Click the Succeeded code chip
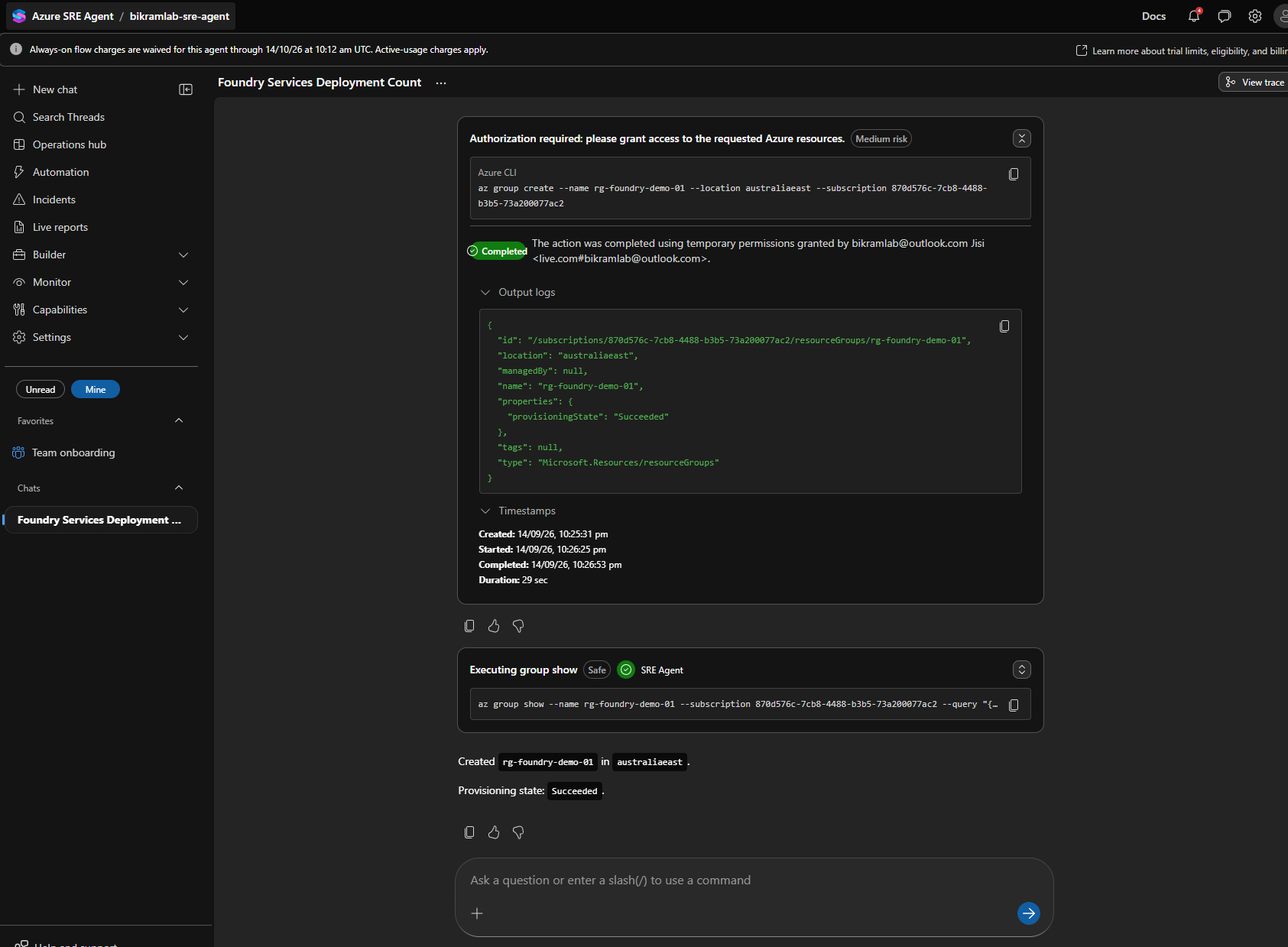 (x=575, y=791)
